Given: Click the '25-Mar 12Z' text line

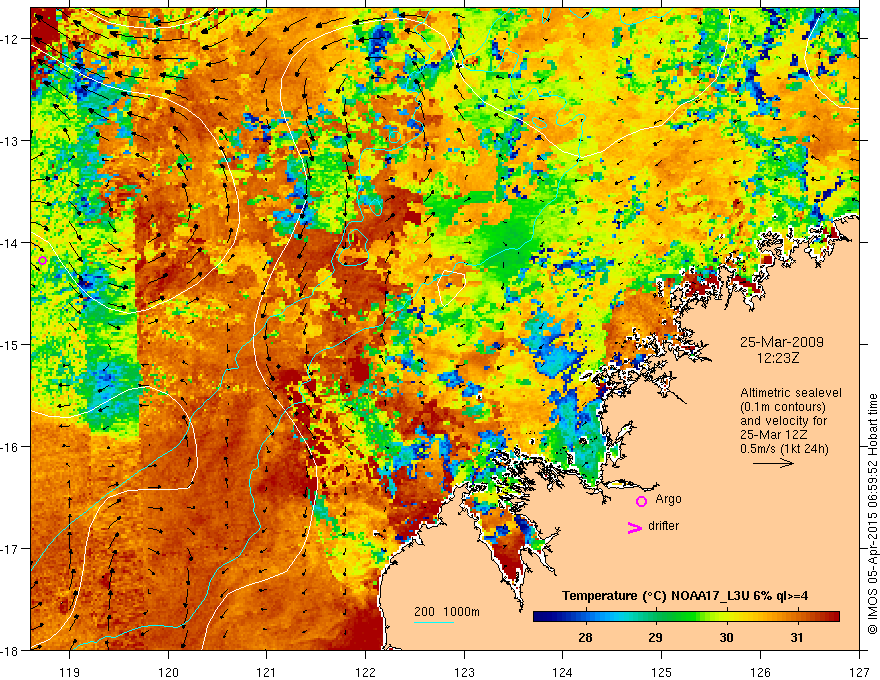Looking at the screenshot, I should point(772,435).
